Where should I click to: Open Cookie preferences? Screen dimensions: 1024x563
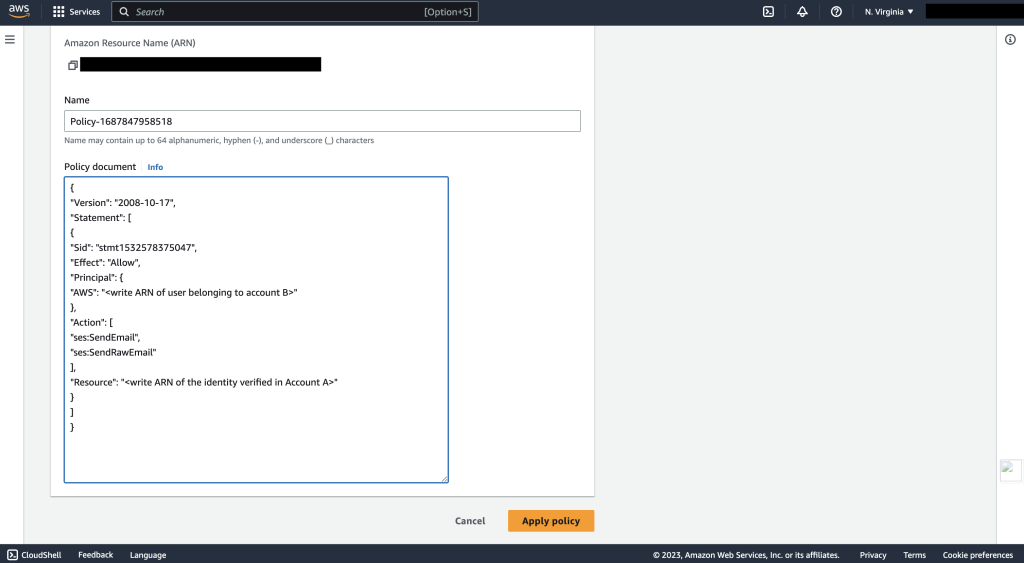click(x=978, y=555)
